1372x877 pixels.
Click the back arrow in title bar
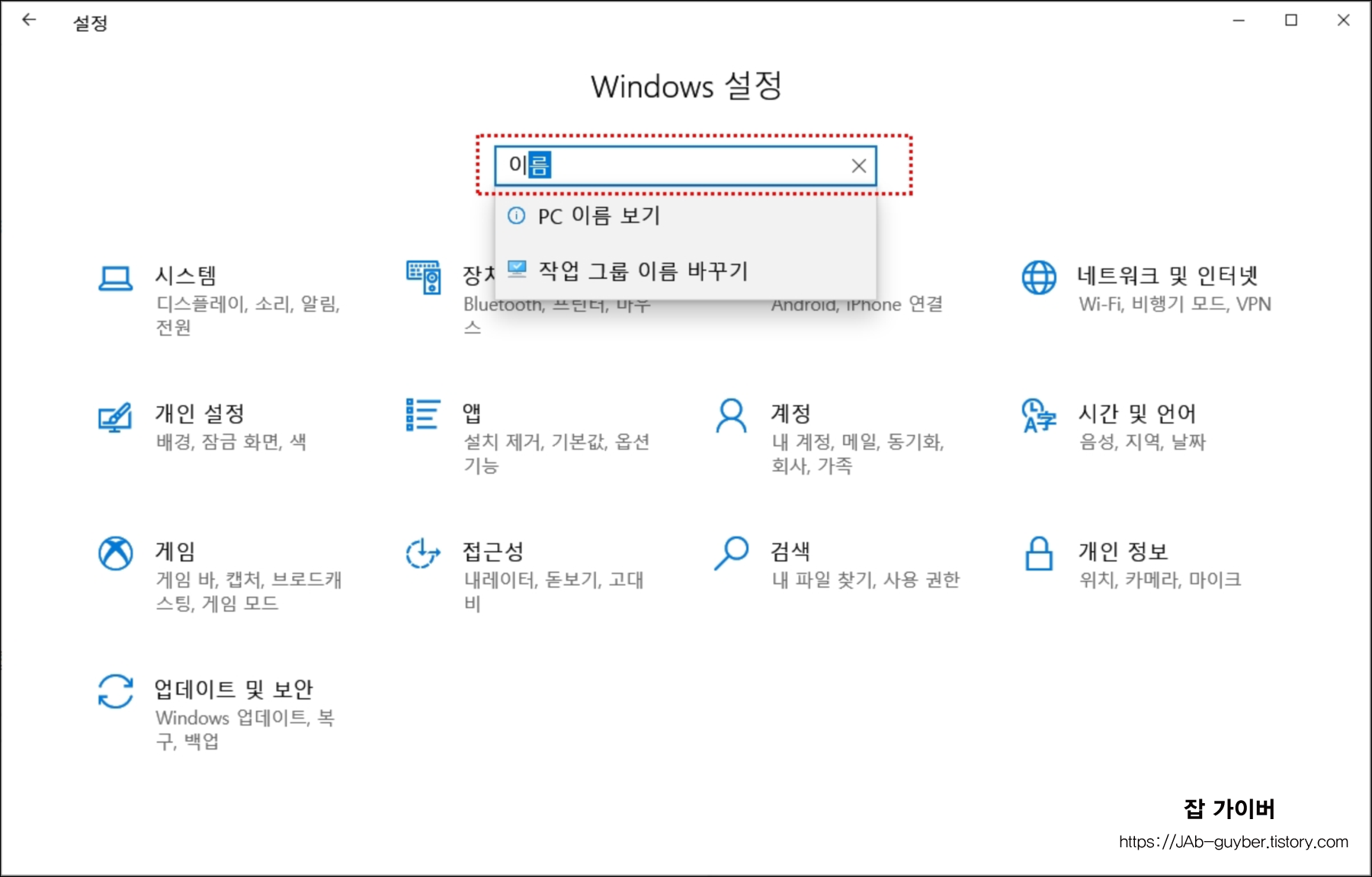tap(29, 21)
